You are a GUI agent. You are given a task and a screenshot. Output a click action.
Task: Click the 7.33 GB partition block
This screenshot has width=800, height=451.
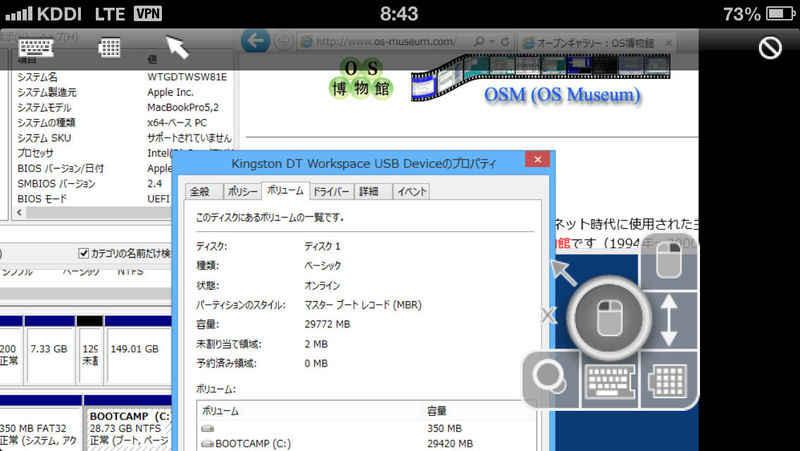[49, 349]
